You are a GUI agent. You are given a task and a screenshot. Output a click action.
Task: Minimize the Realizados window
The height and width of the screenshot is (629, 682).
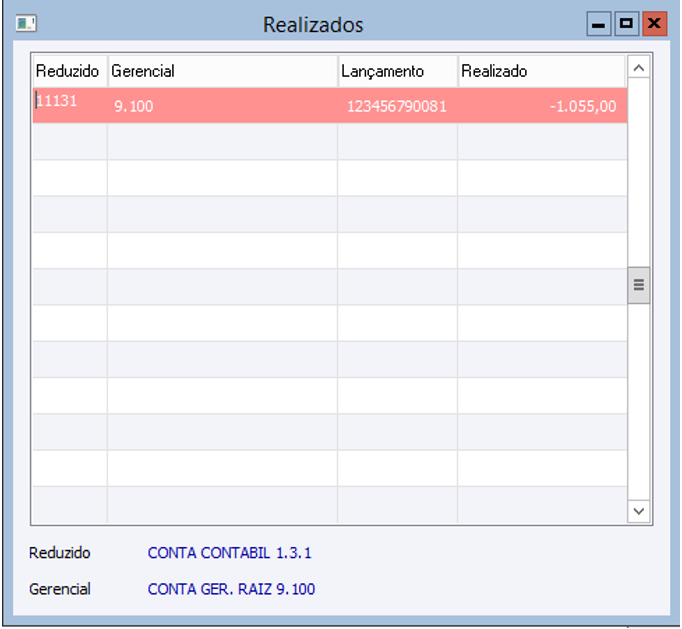tap(599, 24)
